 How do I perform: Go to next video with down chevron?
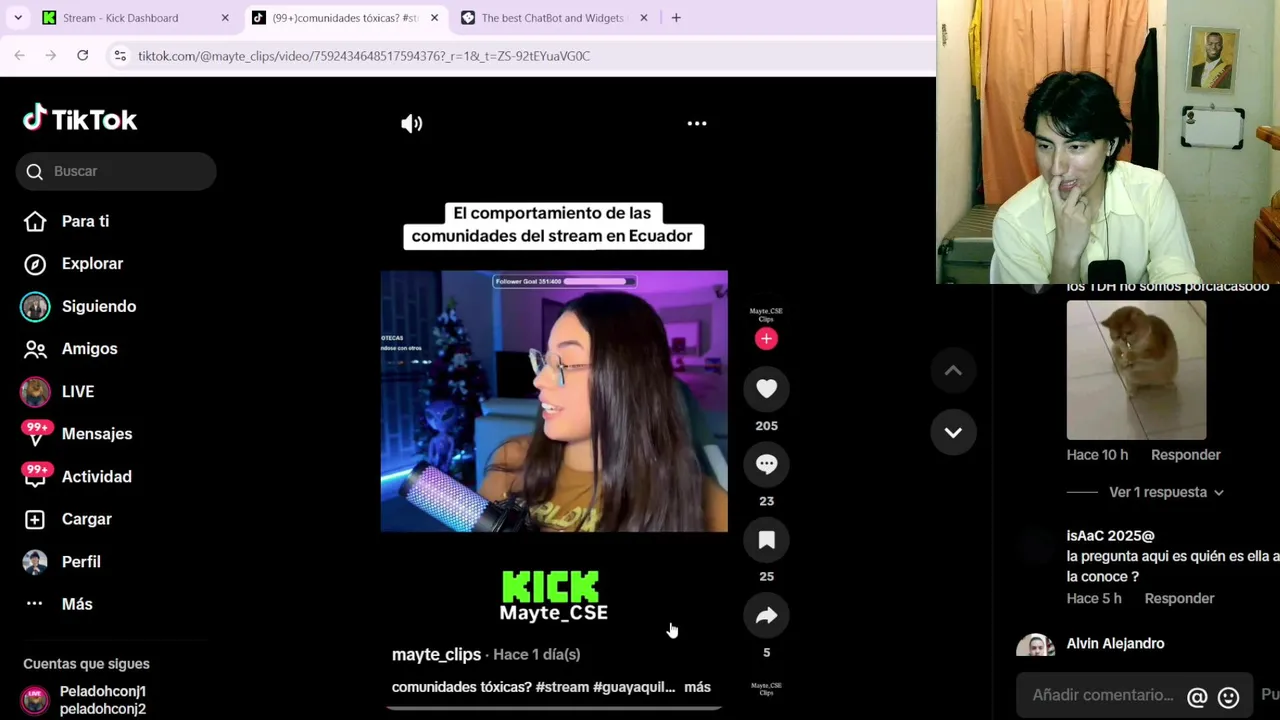953,433
